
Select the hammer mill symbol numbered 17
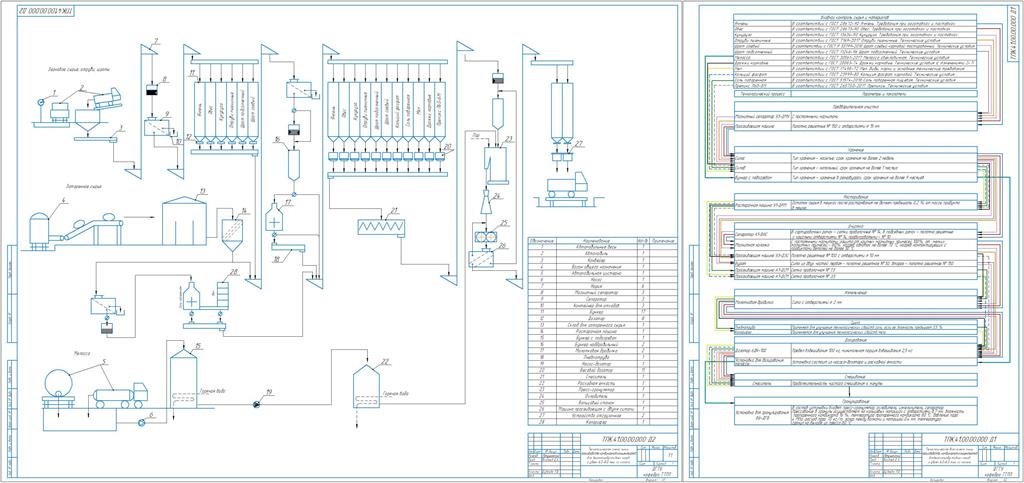(x=274, y=219)
